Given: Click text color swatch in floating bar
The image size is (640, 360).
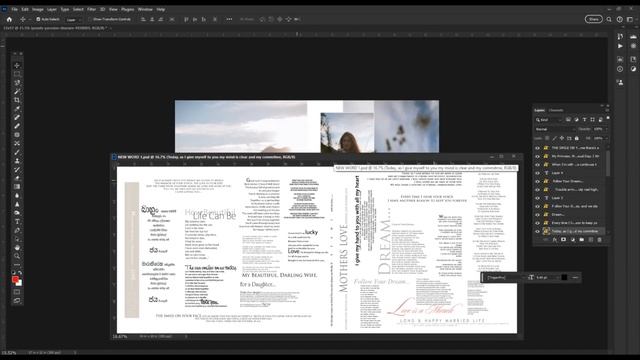Looking at the screenshot, I should tap(564, 278).
